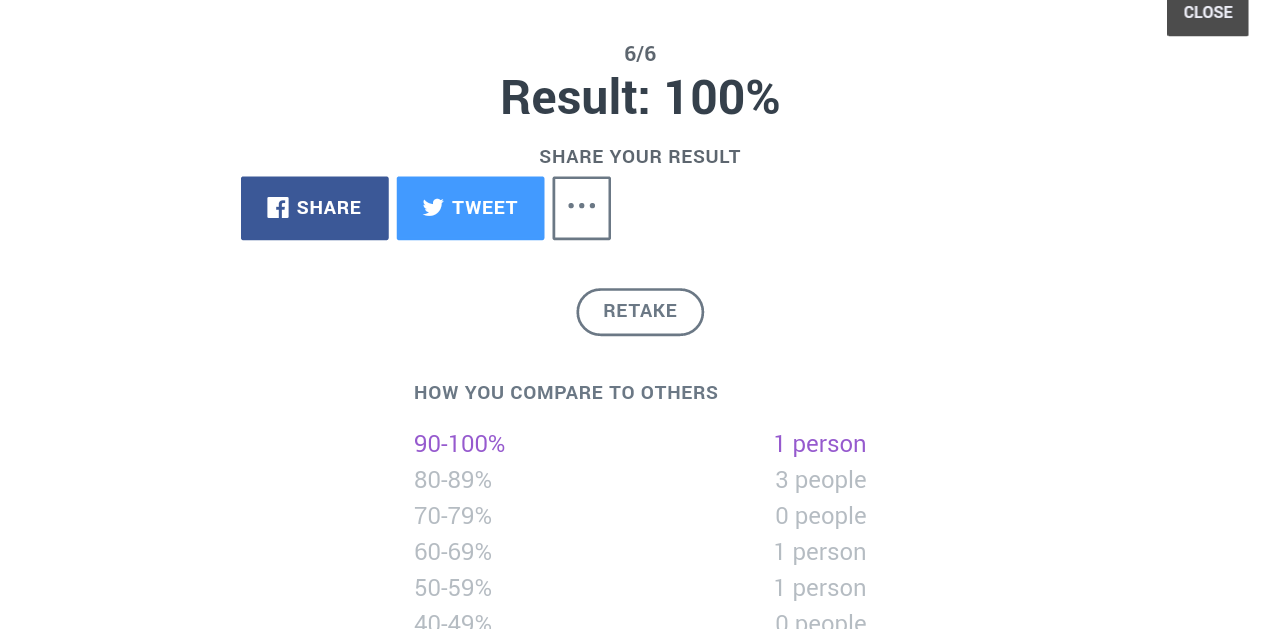
Task: Click the 'Share Your Result' label
Action: click(x=640, y=157)
